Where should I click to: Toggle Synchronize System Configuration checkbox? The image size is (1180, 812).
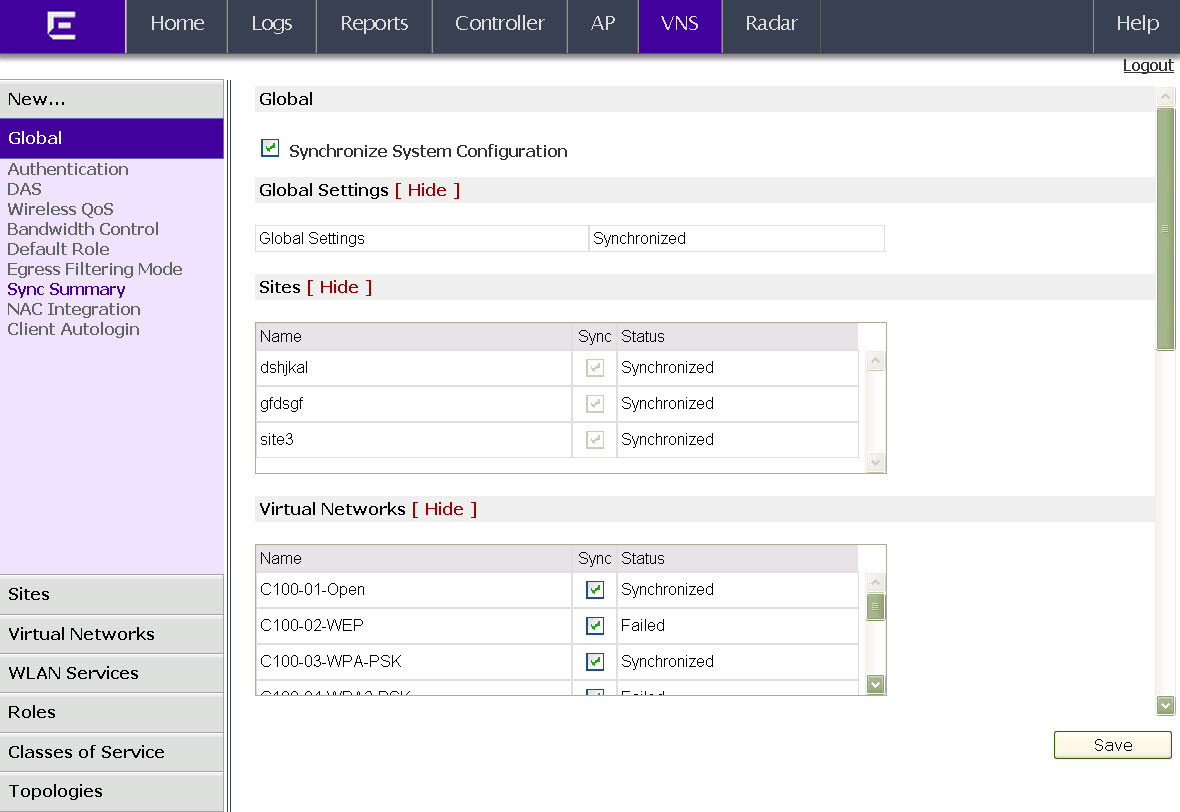[269, 148]
